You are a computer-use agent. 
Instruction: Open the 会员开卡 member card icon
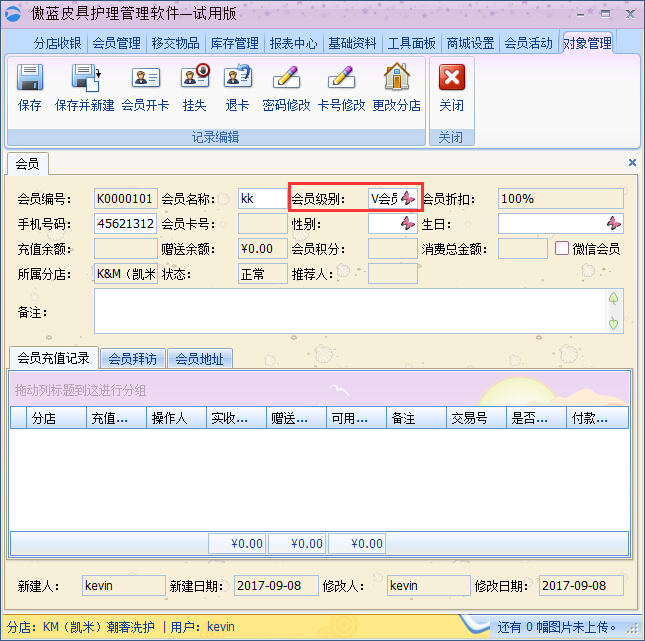(145, 78)
